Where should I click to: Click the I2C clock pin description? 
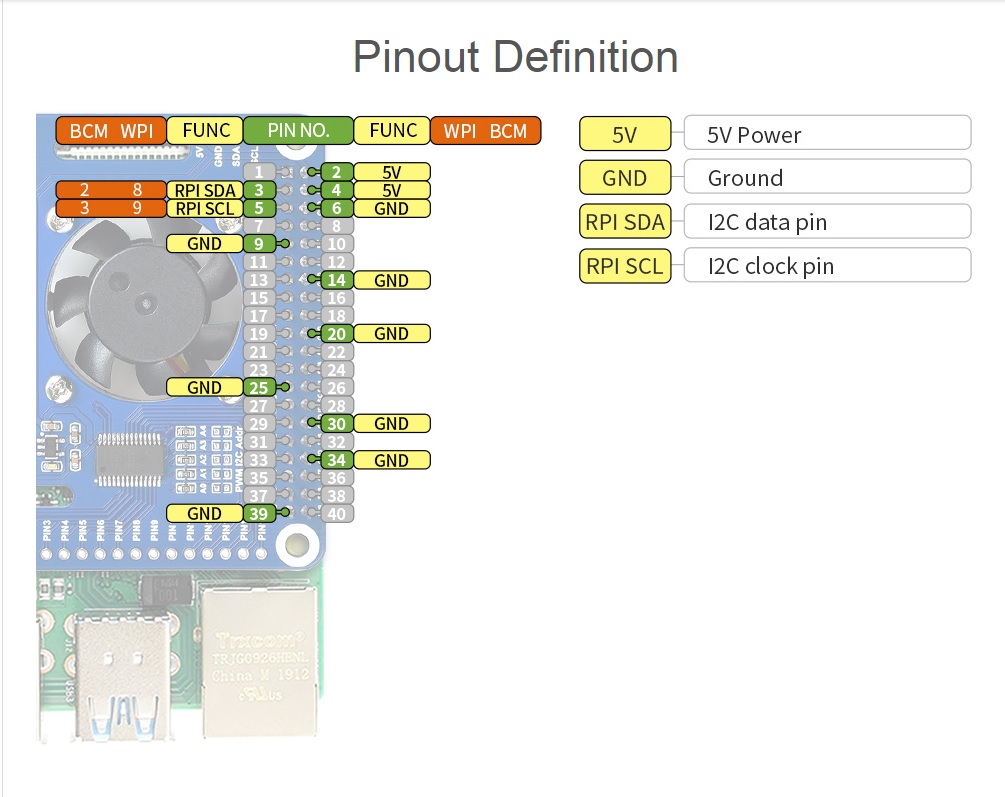[x=827, y=266]
